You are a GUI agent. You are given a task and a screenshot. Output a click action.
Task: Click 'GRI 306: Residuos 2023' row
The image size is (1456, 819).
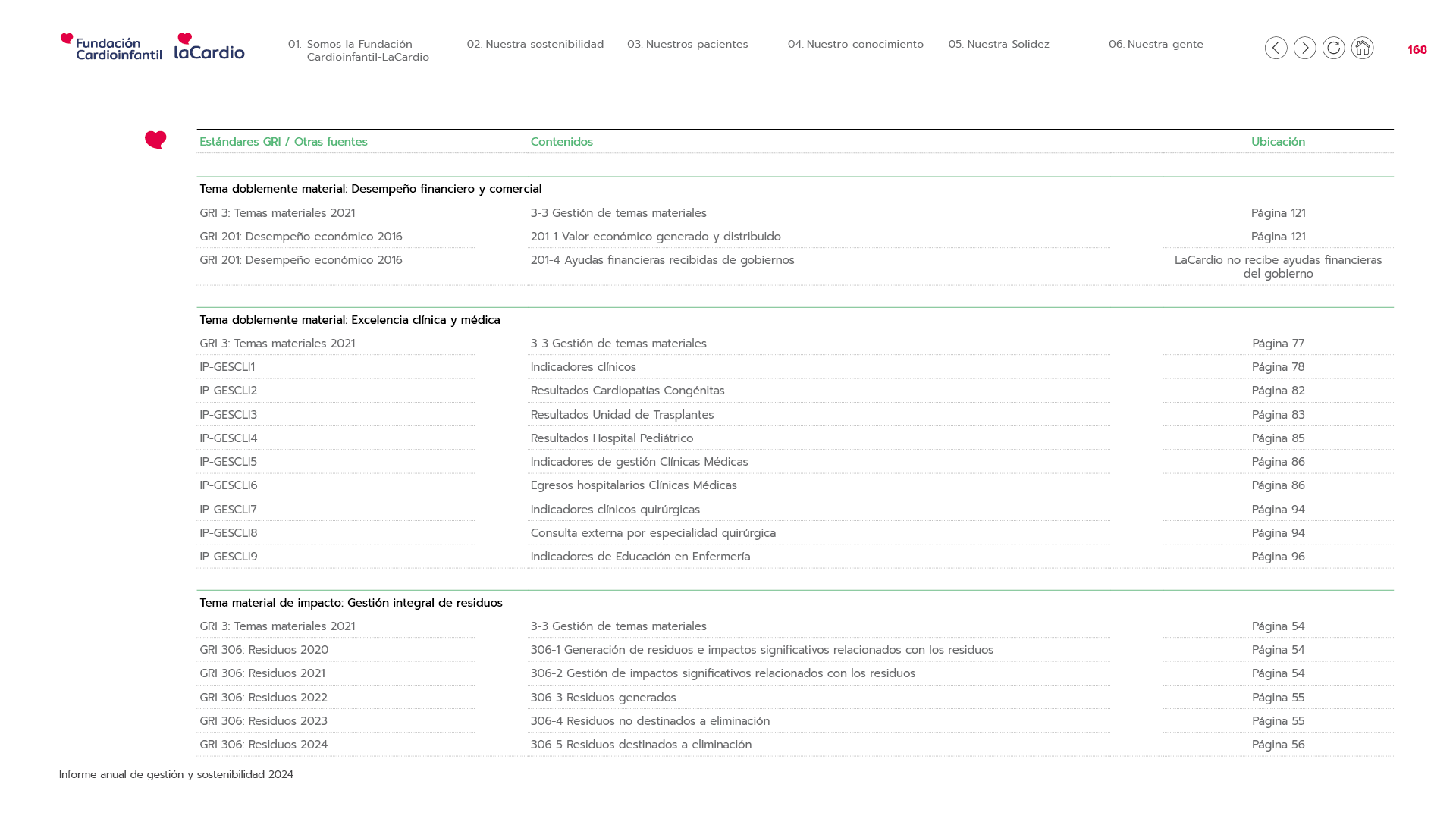point(263,721)
